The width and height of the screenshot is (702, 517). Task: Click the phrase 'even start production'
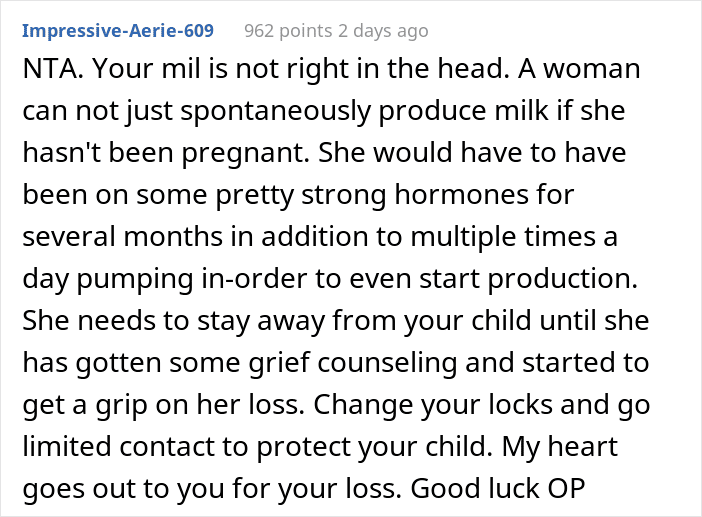(x=493, y=278)
